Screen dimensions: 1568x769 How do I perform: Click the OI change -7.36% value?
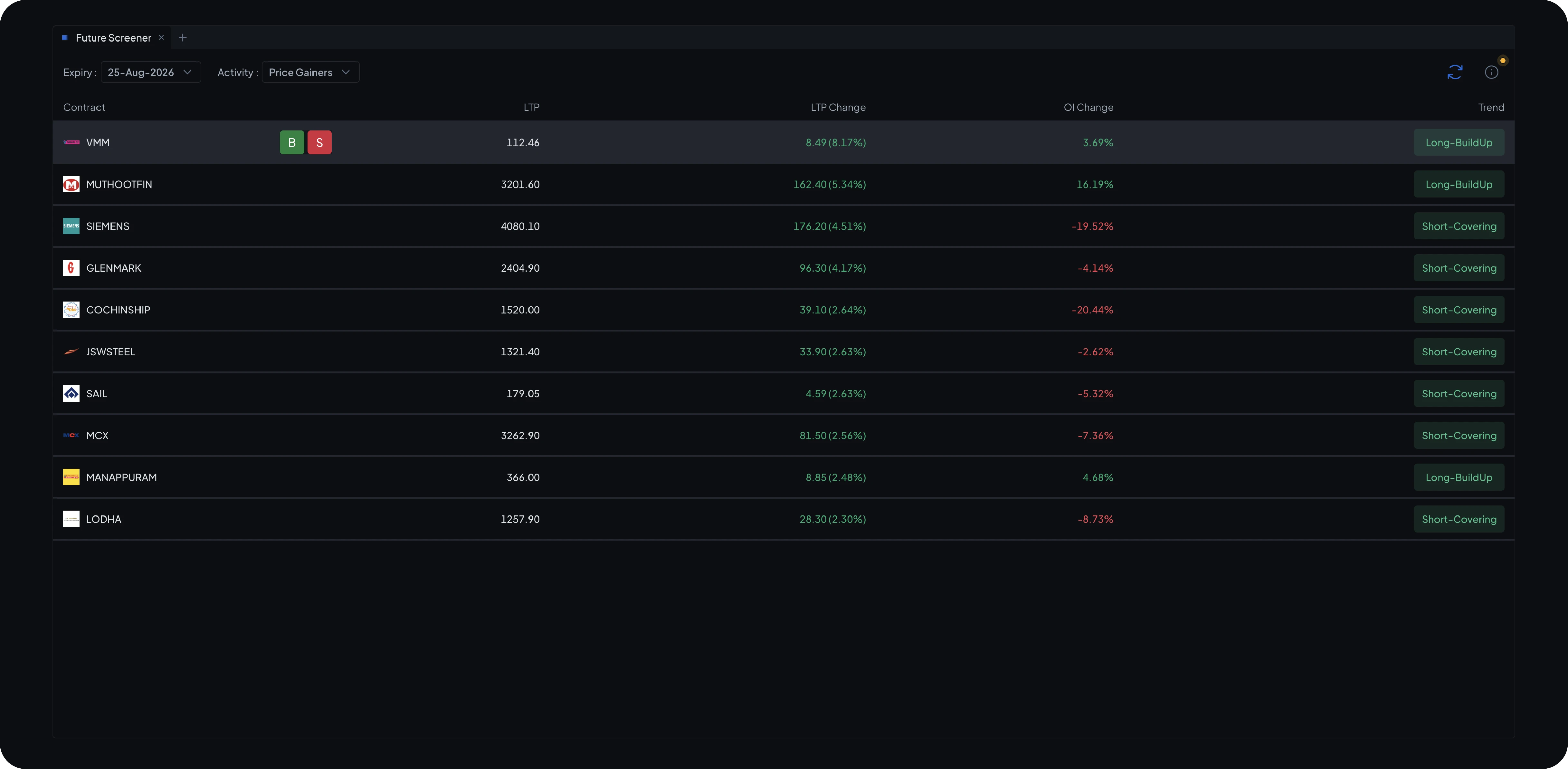(1096, 435)
